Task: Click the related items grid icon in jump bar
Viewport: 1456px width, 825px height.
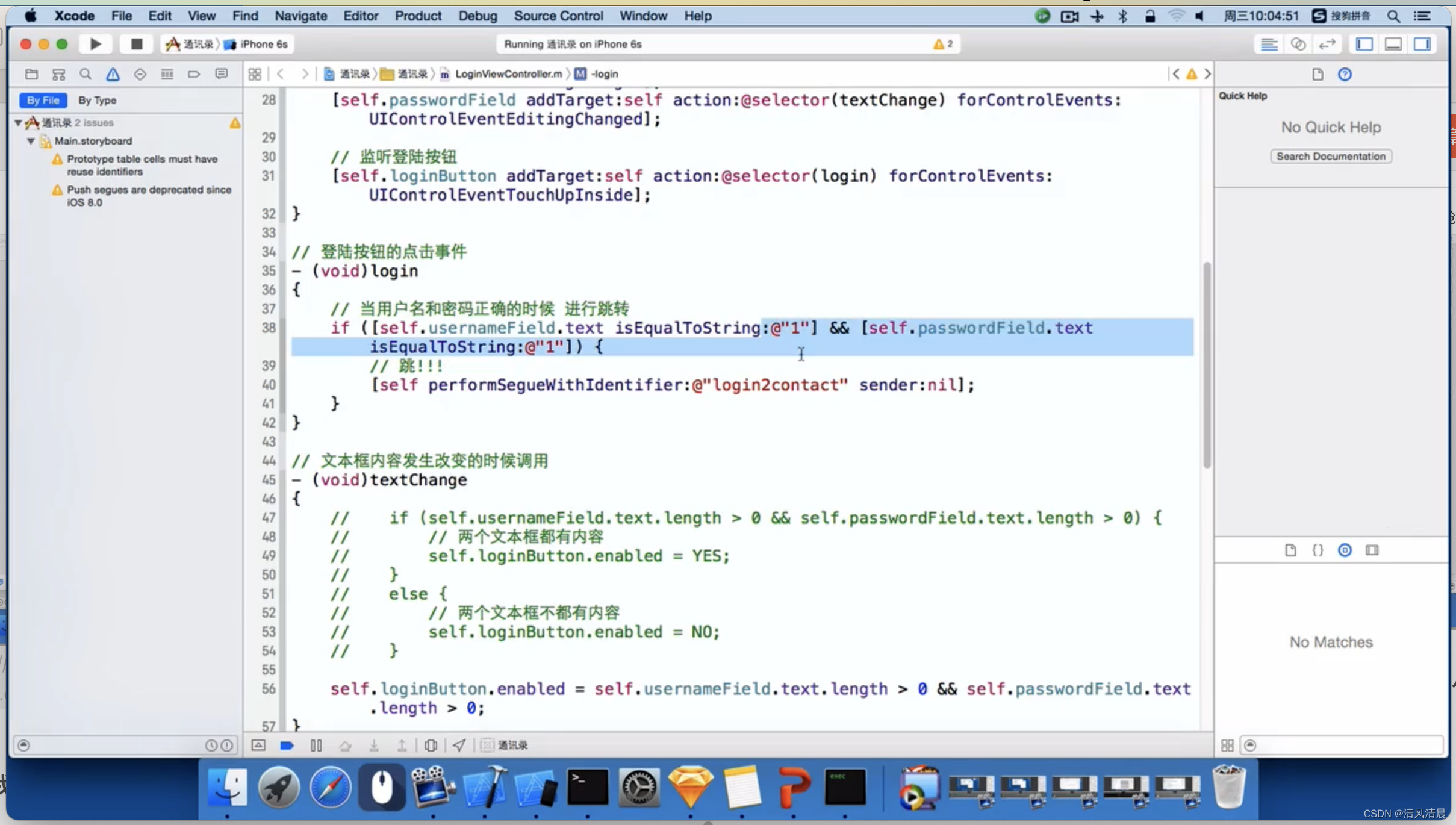Action: pyautogui.click(x=255, y=74)
